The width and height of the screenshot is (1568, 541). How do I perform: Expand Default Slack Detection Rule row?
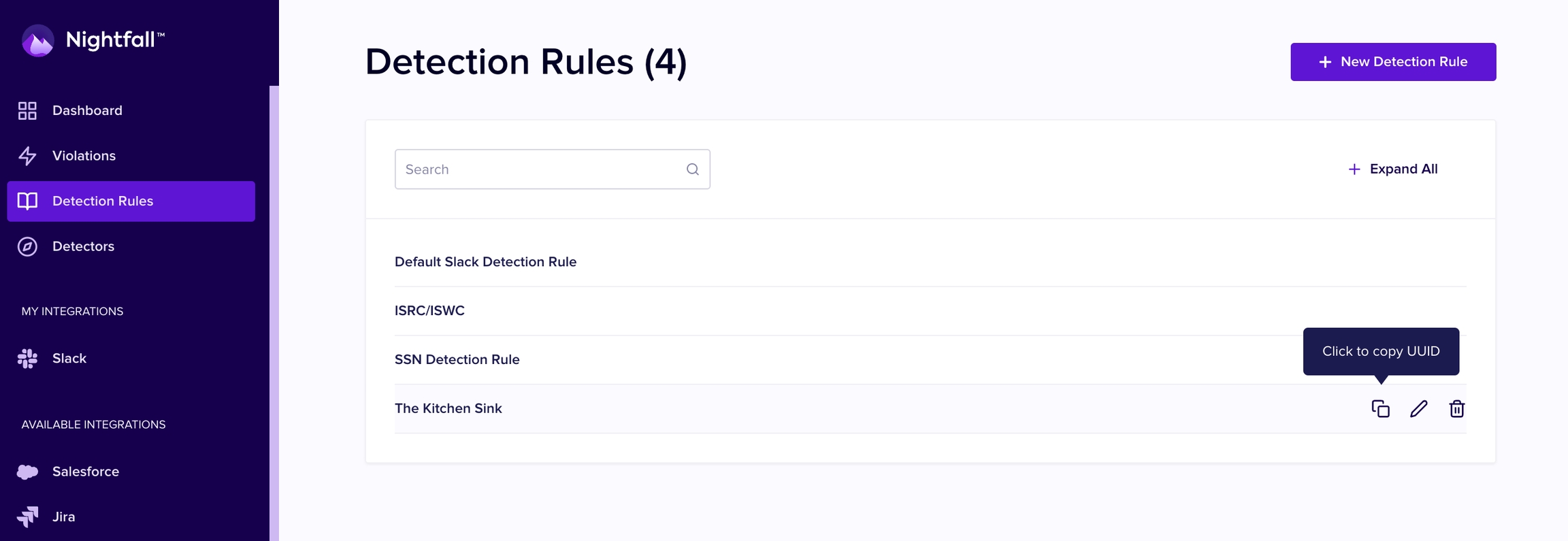[930, 262]
